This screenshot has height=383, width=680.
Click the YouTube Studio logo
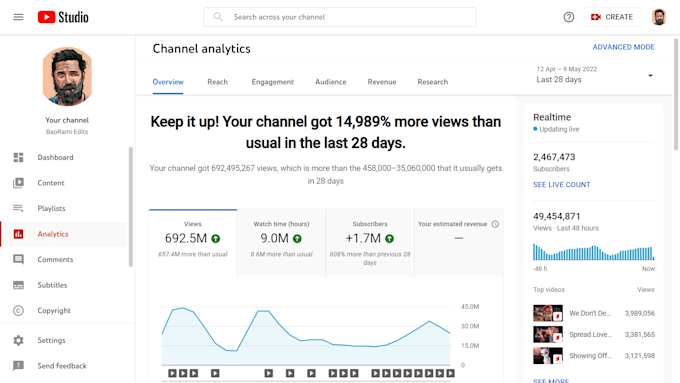63,17
